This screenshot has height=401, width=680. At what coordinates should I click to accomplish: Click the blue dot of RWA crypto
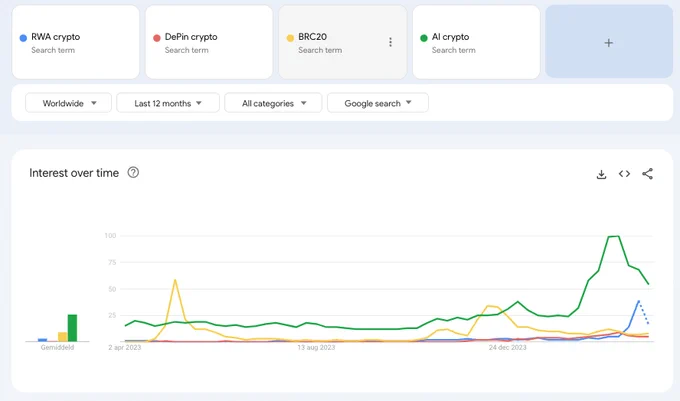click(x=23, y=38)
